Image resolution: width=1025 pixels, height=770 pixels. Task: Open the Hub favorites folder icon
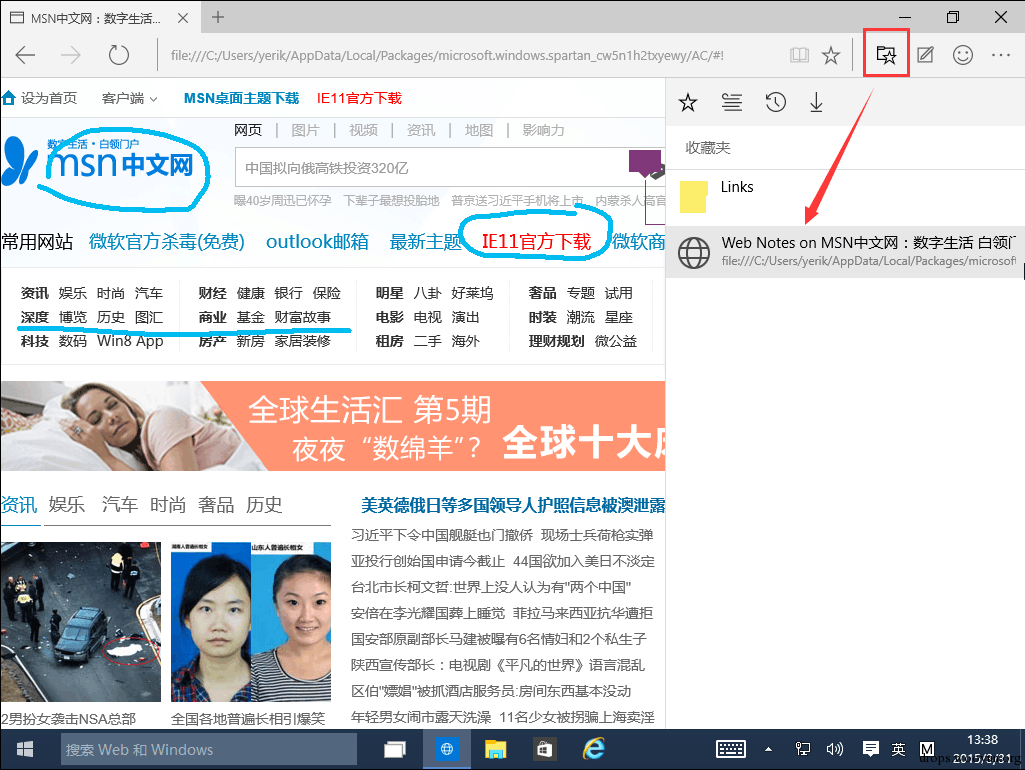point(886,55)
